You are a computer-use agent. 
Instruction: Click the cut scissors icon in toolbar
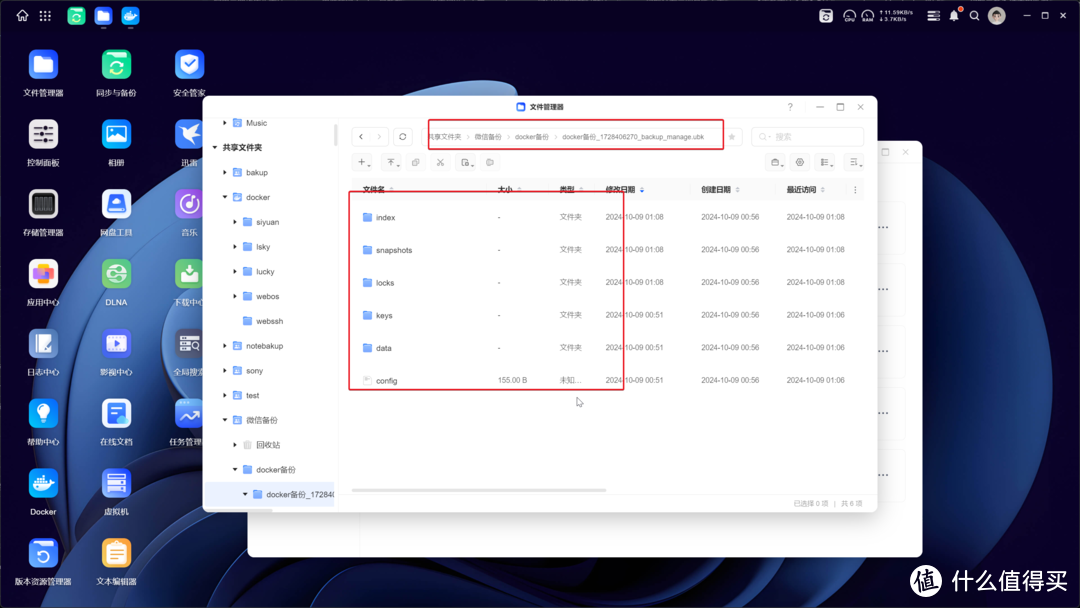click(440, 162)
